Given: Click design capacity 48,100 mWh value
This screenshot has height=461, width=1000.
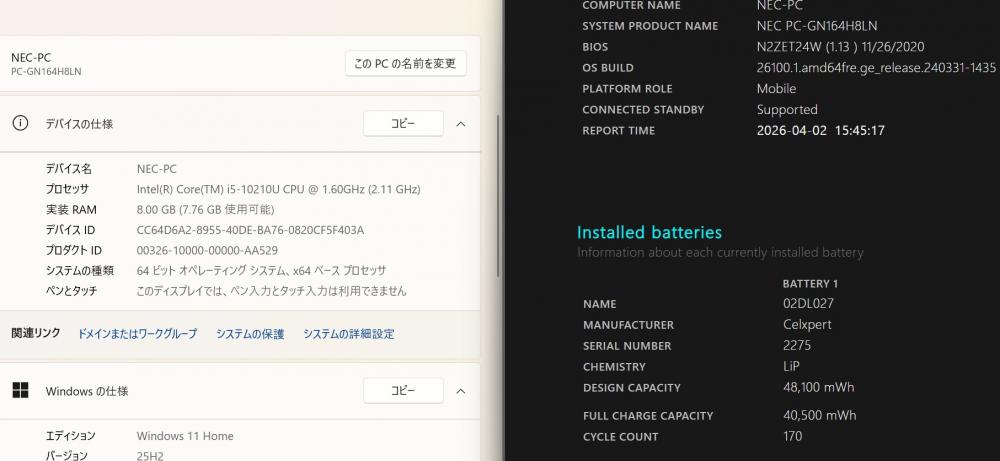Looking at the screenshot, I should 818,388.
